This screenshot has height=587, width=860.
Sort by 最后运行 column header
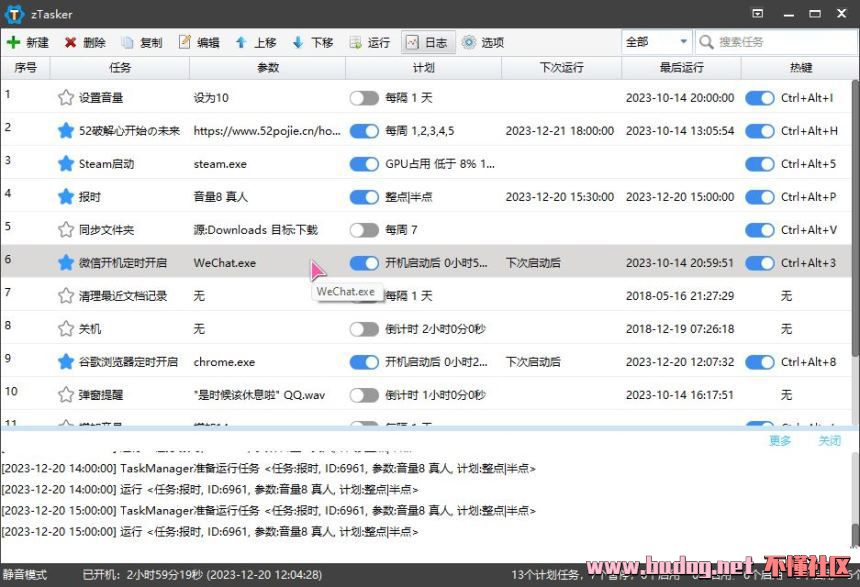(x=681, y=67)
